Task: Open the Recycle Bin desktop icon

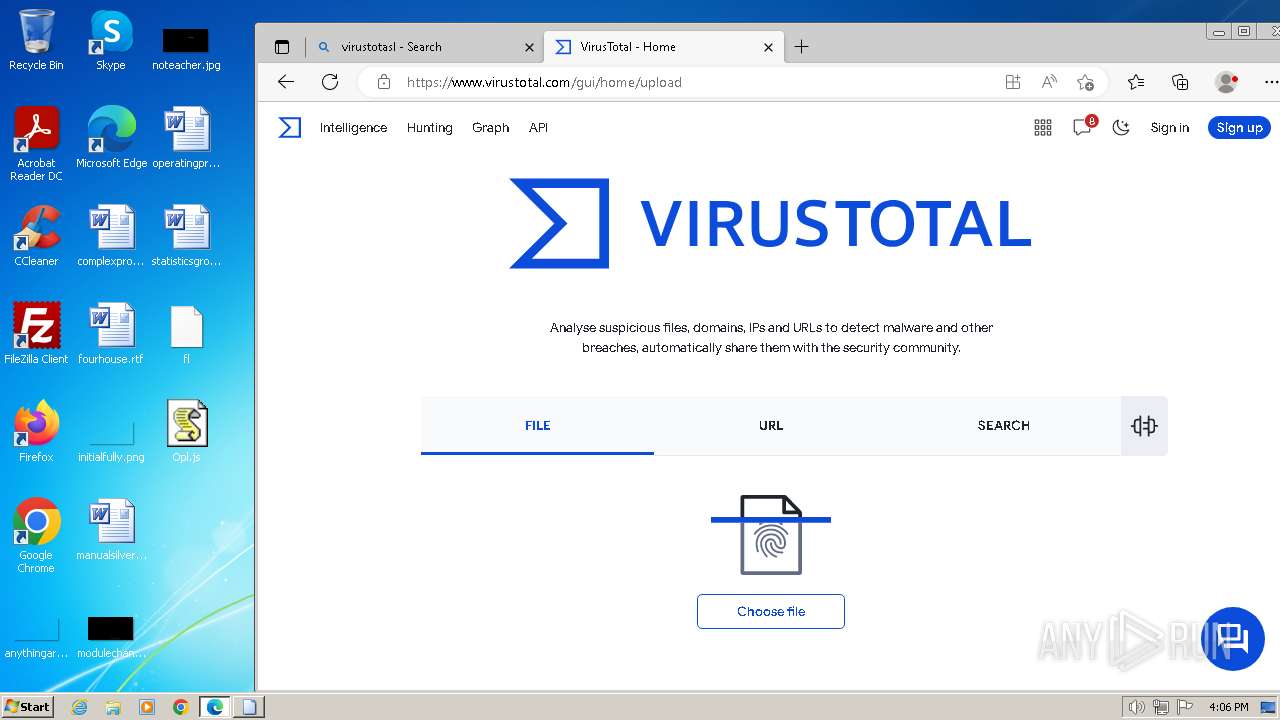Action: pos(36,40)
